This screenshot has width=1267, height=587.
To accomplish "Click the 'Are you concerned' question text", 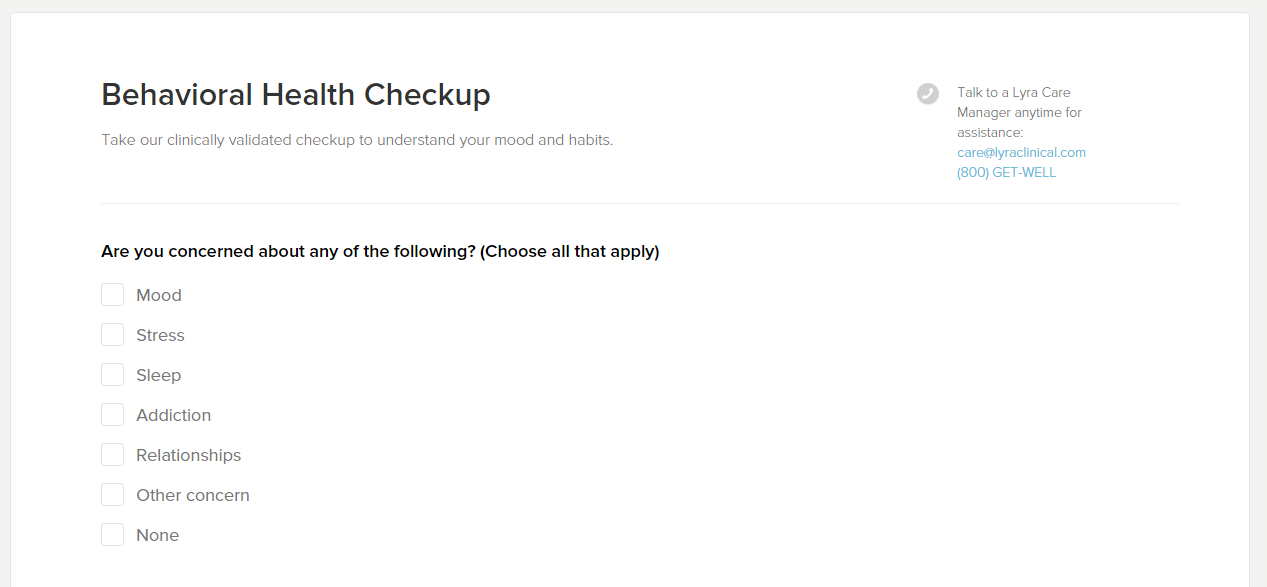I will pyautogui.click(x=380, y=252).
